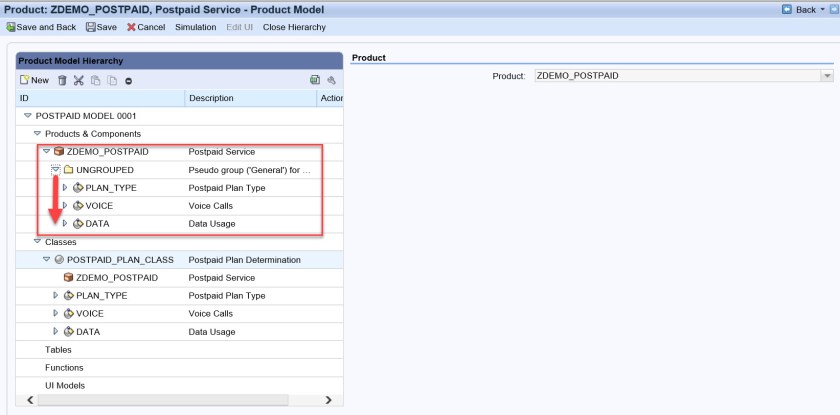840x415 pixels.
Task: Click the Description column header
Action: (x=251, y=98)
